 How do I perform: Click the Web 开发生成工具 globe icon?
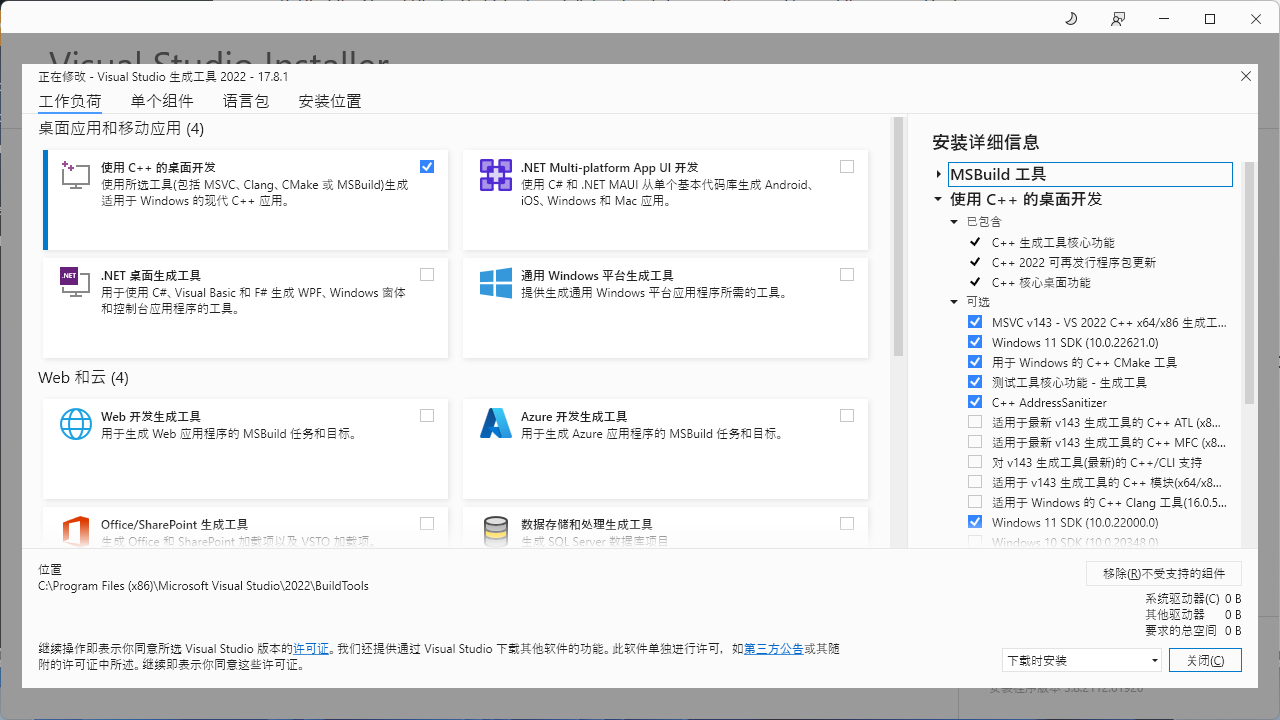[76, 424]
